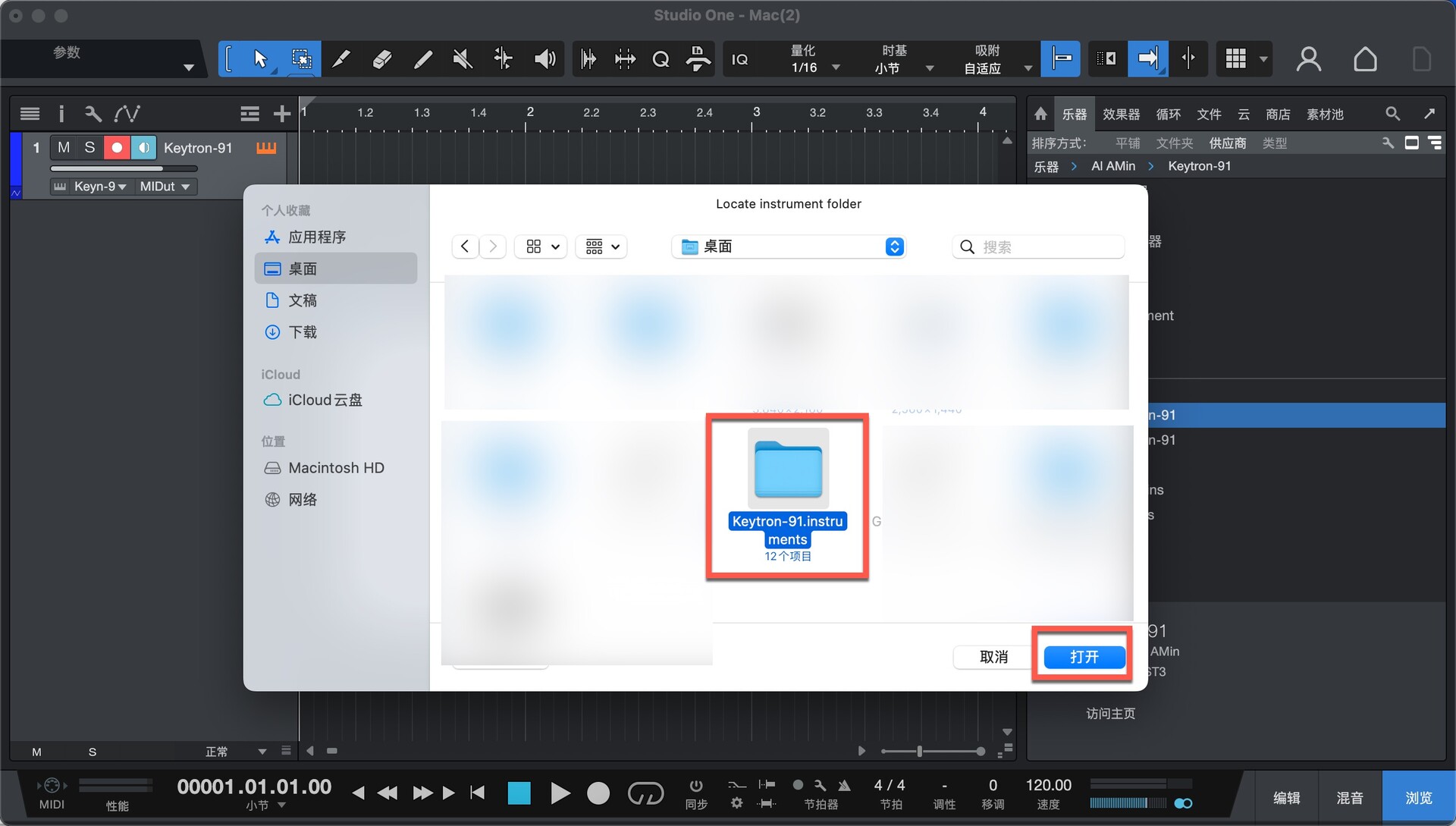
Task: Solo the Keytron-91 track
Action: pyautogui.click(x=89, y=147)
